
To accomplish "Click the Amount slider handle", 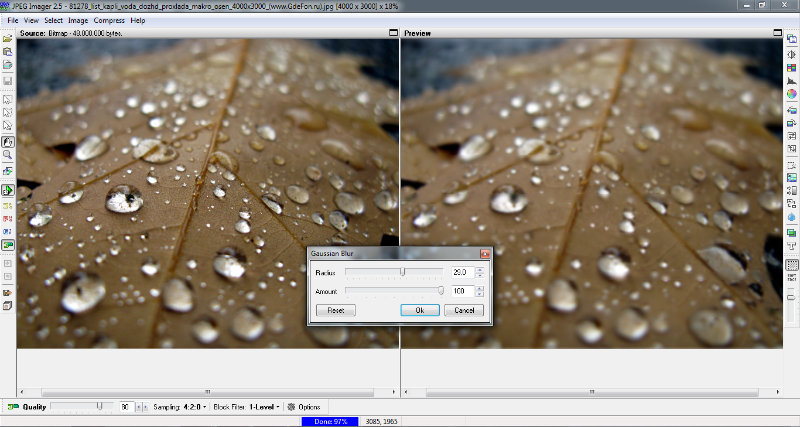I will click(x=440, y=291).
